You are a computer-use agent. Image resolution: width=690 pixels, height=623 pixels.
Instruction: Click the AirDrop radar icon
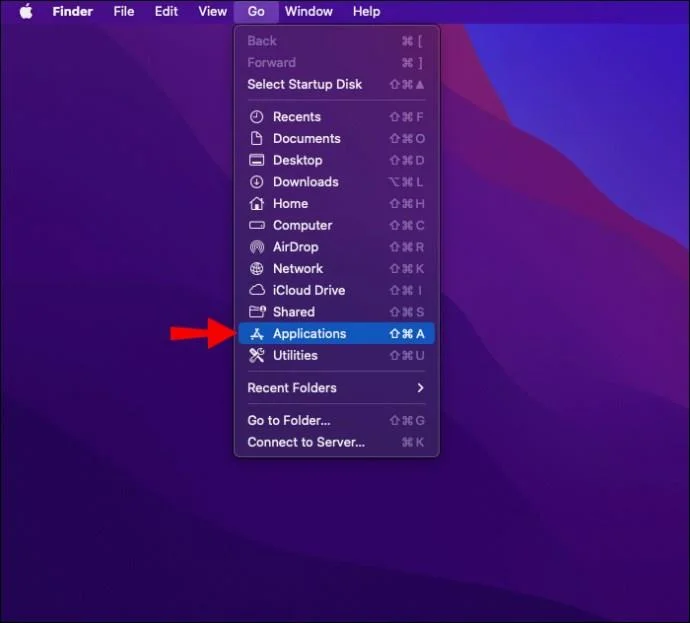257,247
